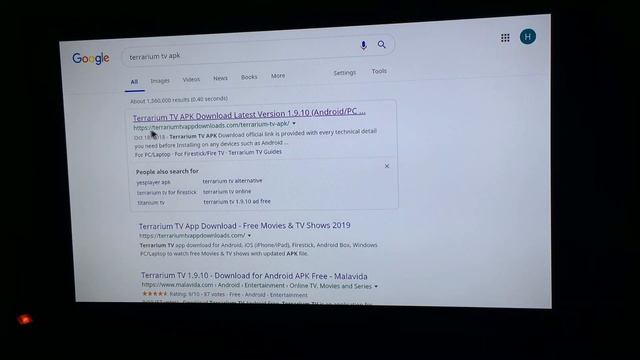640x360 pixels.
Task: Switch to the Images tab
Action: pos(160,80)
